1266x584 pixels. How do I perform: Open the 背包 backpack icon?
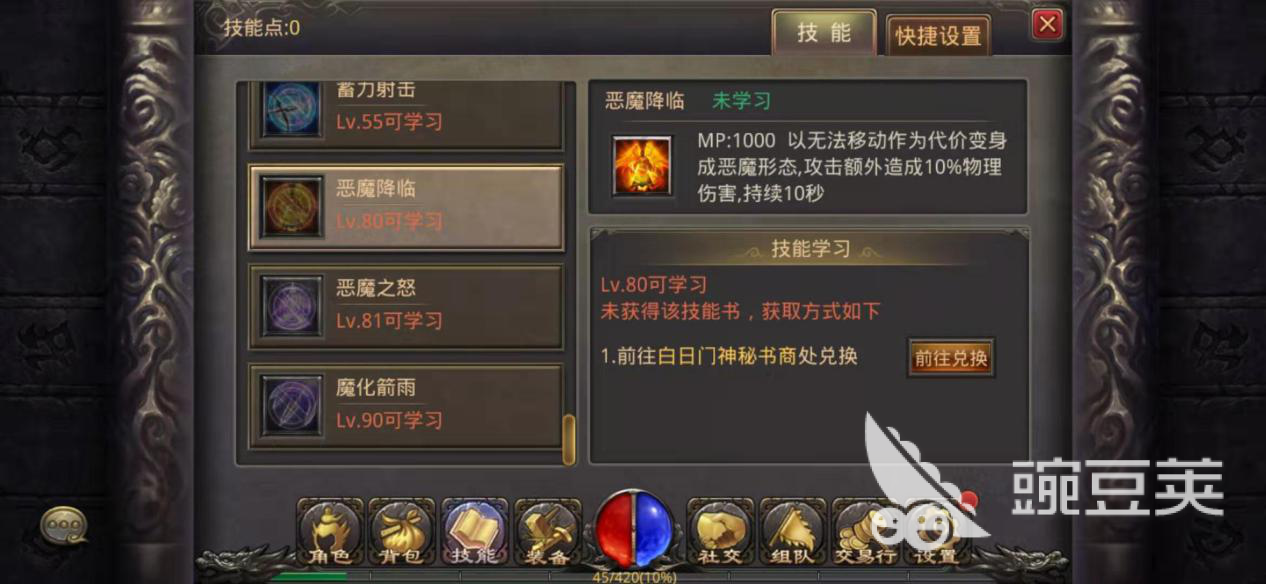click(x=402, y=532)
